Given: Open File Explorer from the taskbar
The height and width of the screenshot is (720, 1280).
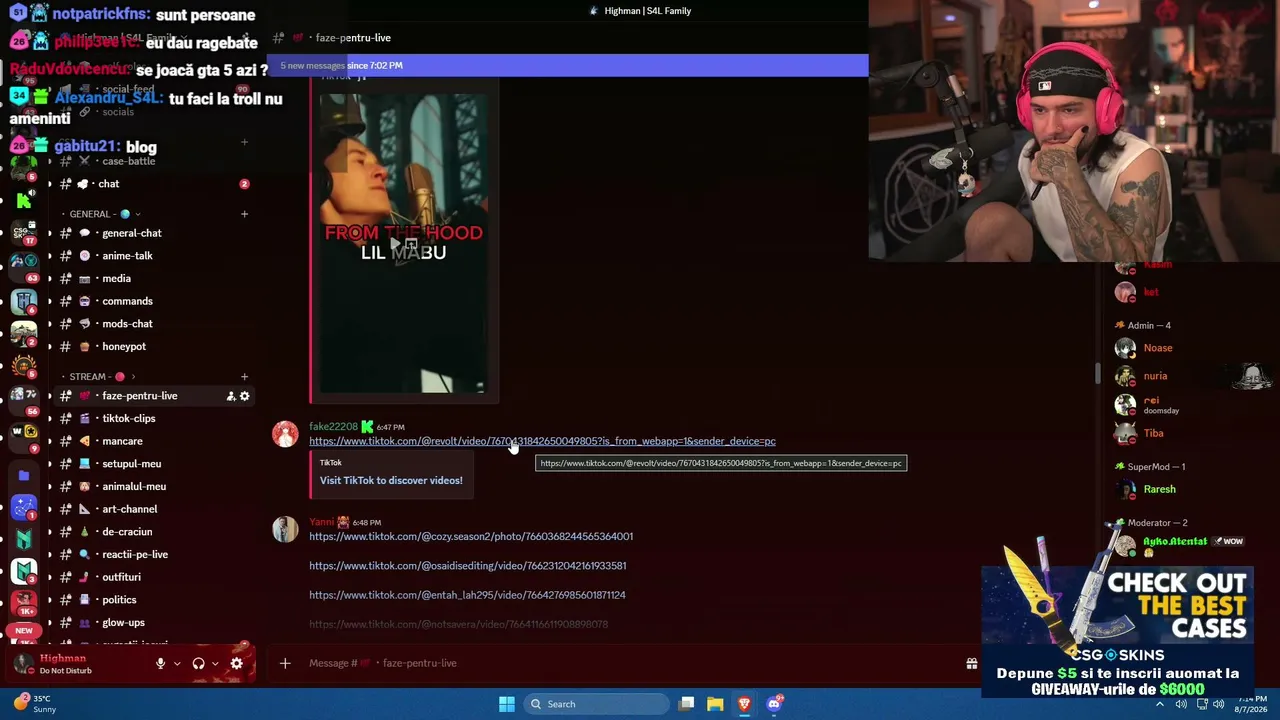Looking at the screenshot, I should click(x=715, y=704).
